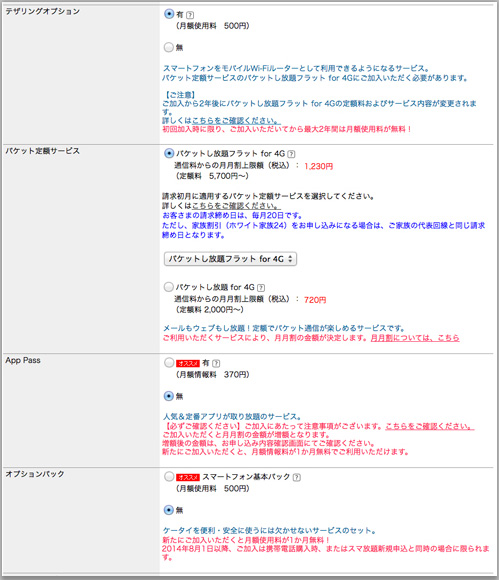Click (定額料 2,000円〜) text
Screen dimensions: 499x580
(209, 310)
